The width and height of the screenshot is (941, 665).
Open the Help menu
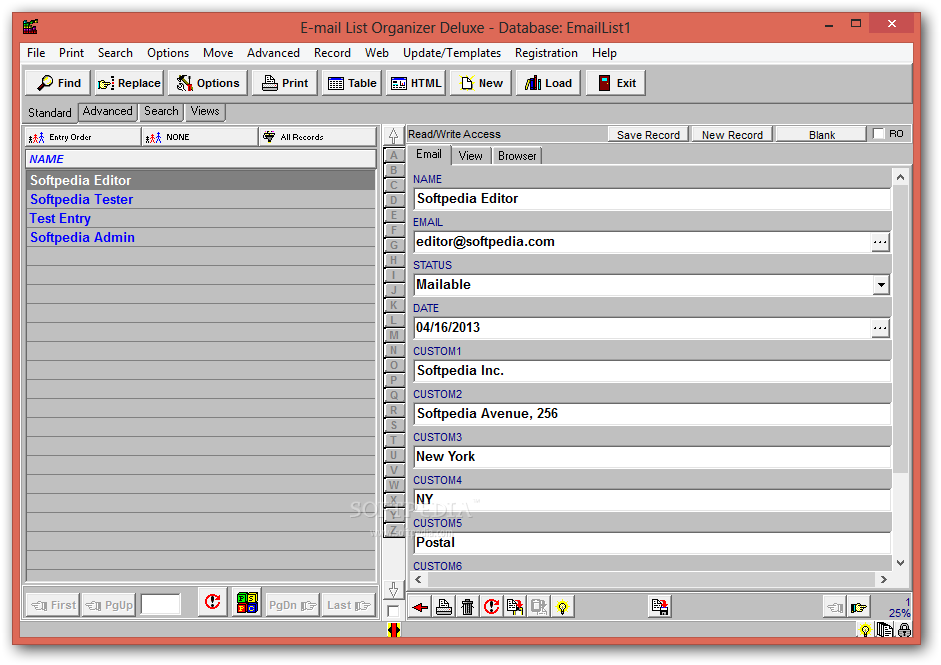click(604, 53)
